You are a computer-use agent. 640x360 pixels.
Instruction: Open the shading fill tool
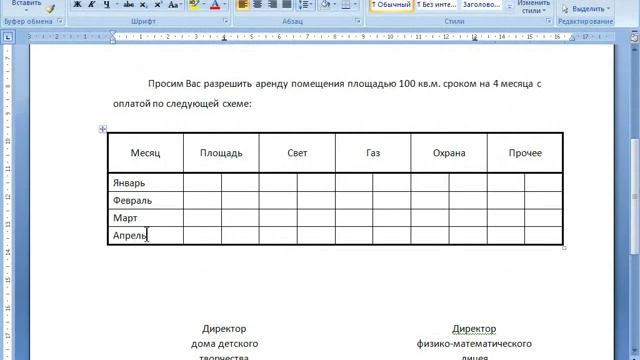[325, 4]
